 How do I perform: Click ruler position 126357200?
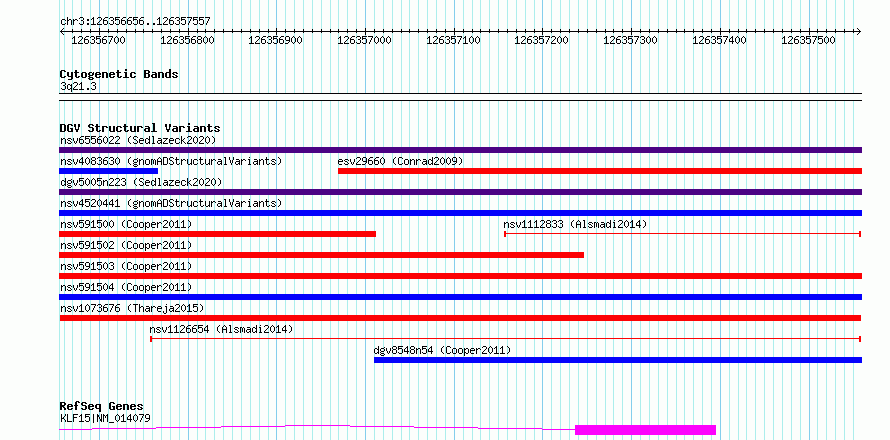tap(541, 40)
